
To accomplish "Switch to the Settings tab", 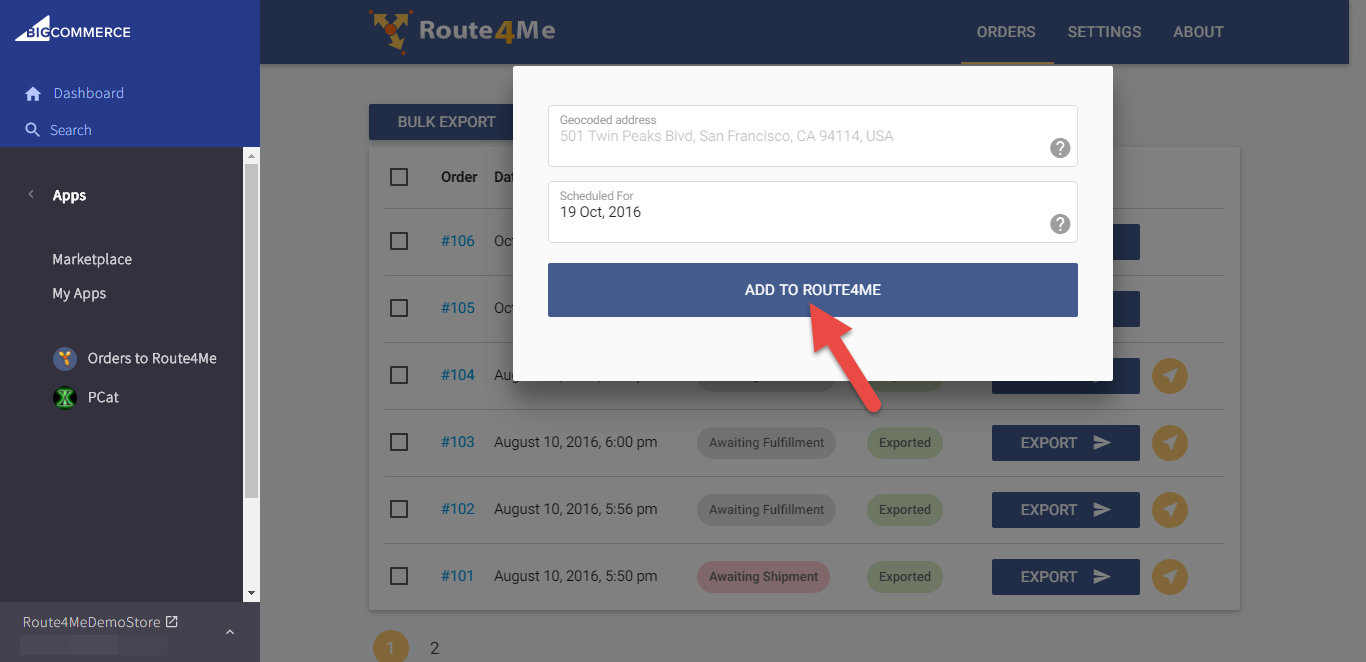I will [1104, 32].
